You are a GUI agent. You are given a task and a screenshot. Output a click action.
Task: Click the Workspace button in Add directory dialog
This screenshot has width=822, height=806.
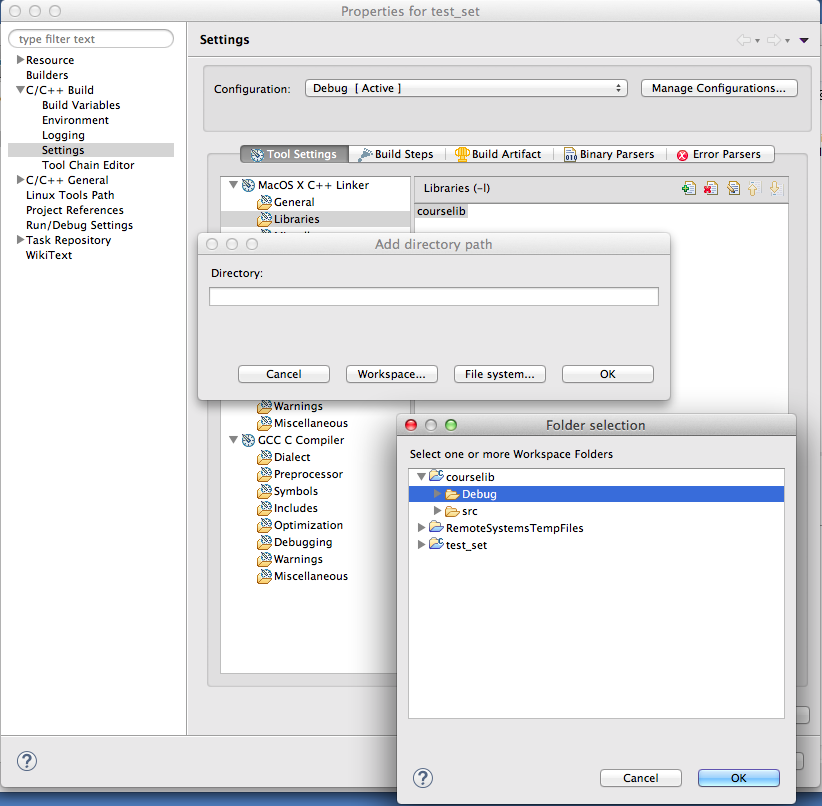pos(391,373)
